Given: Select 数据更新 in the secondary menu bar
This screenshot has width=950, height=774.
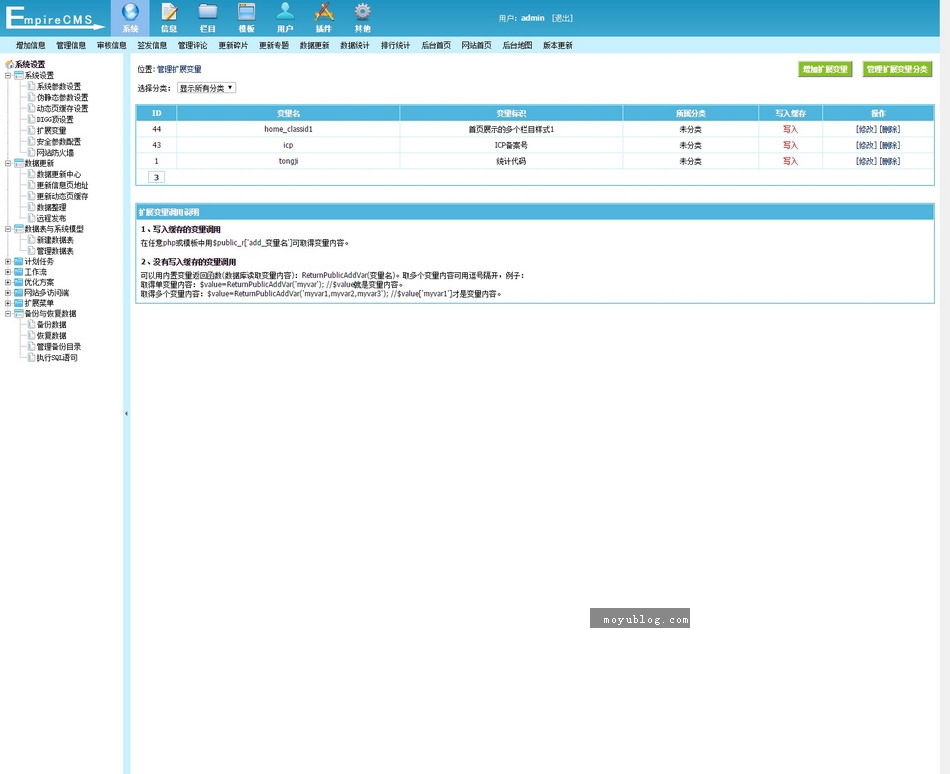Looking at the screenshot, I should 314,45.
